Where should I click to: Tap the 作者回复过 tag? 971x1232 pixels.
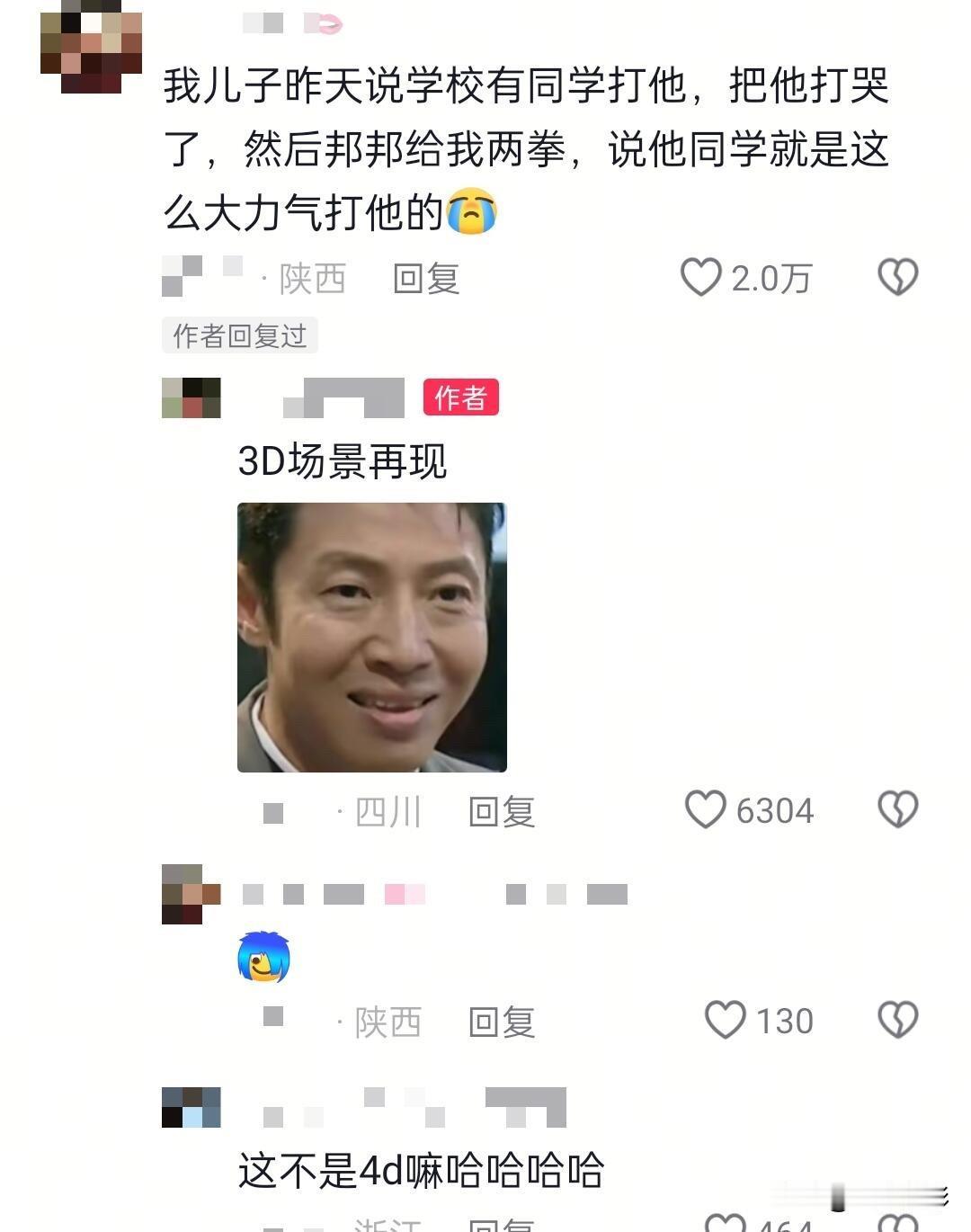[240, 335]
